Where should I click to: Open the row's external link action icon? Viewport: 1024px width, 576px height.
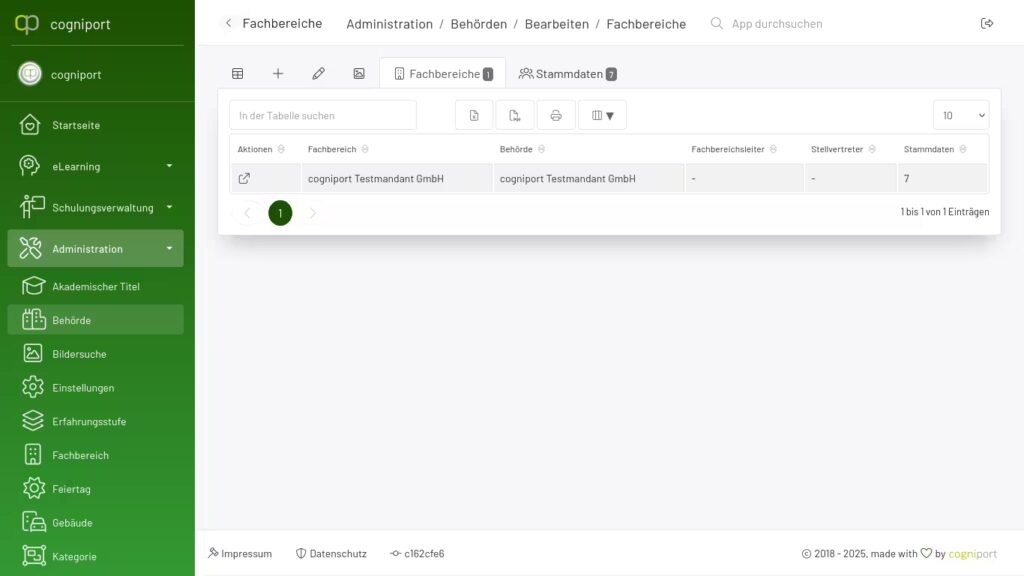click(x=244, y=179)
